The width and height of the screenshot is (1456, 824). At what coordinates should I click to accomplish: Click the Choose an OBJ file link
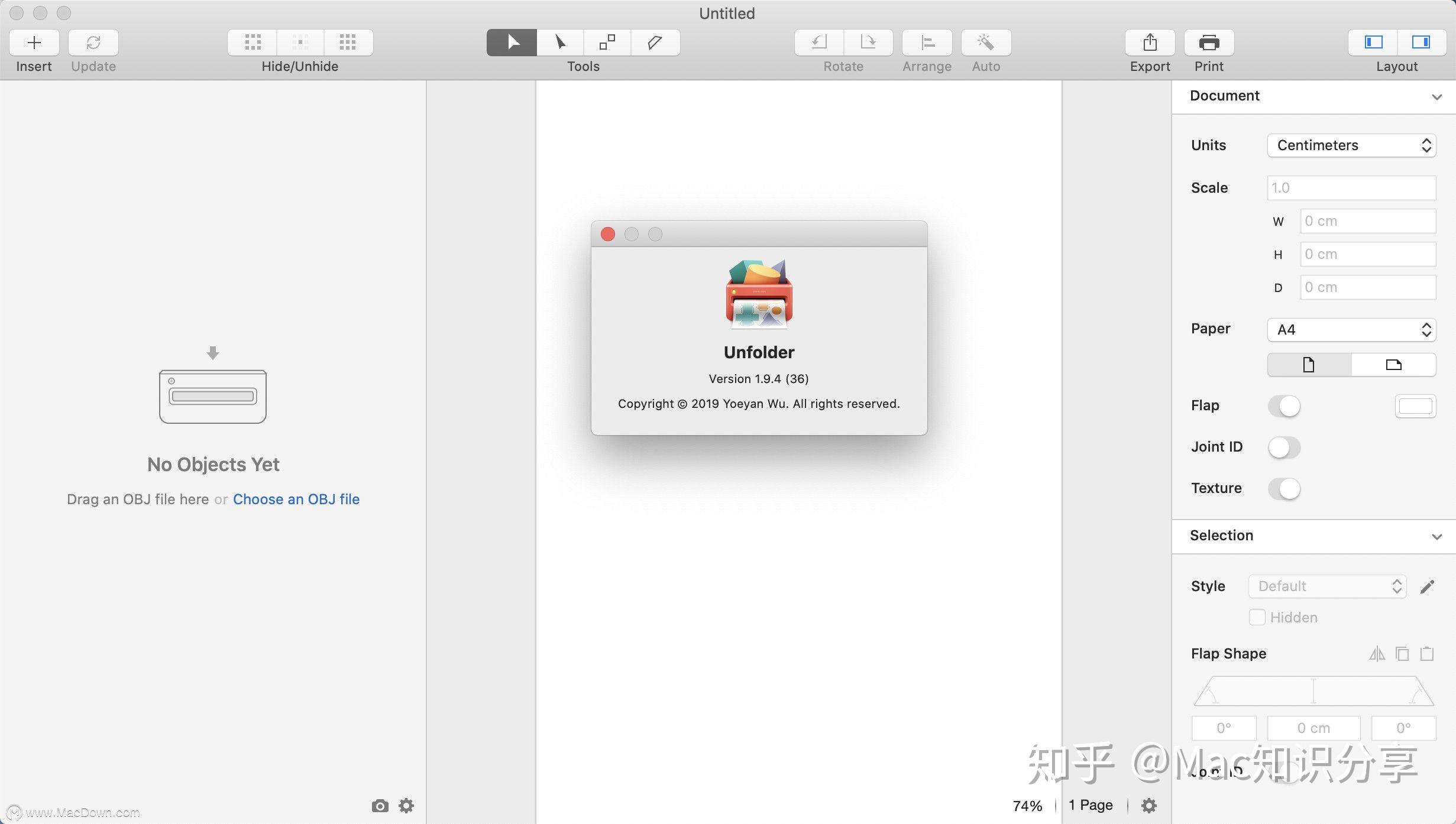point(296,499)
